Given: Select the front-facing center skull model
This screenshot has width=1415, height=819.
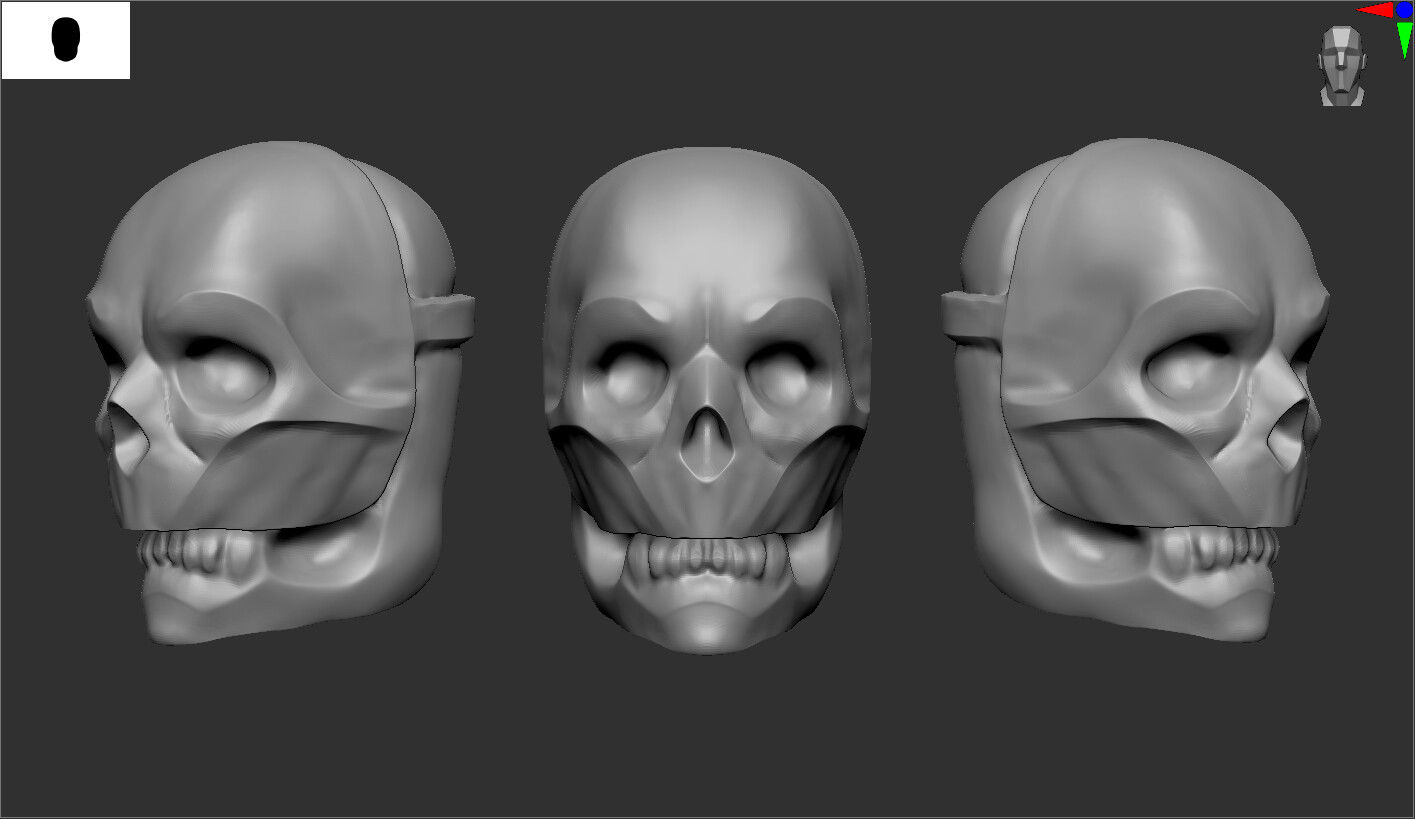Looking at the screenshot, I should click(x=706, y=400).
